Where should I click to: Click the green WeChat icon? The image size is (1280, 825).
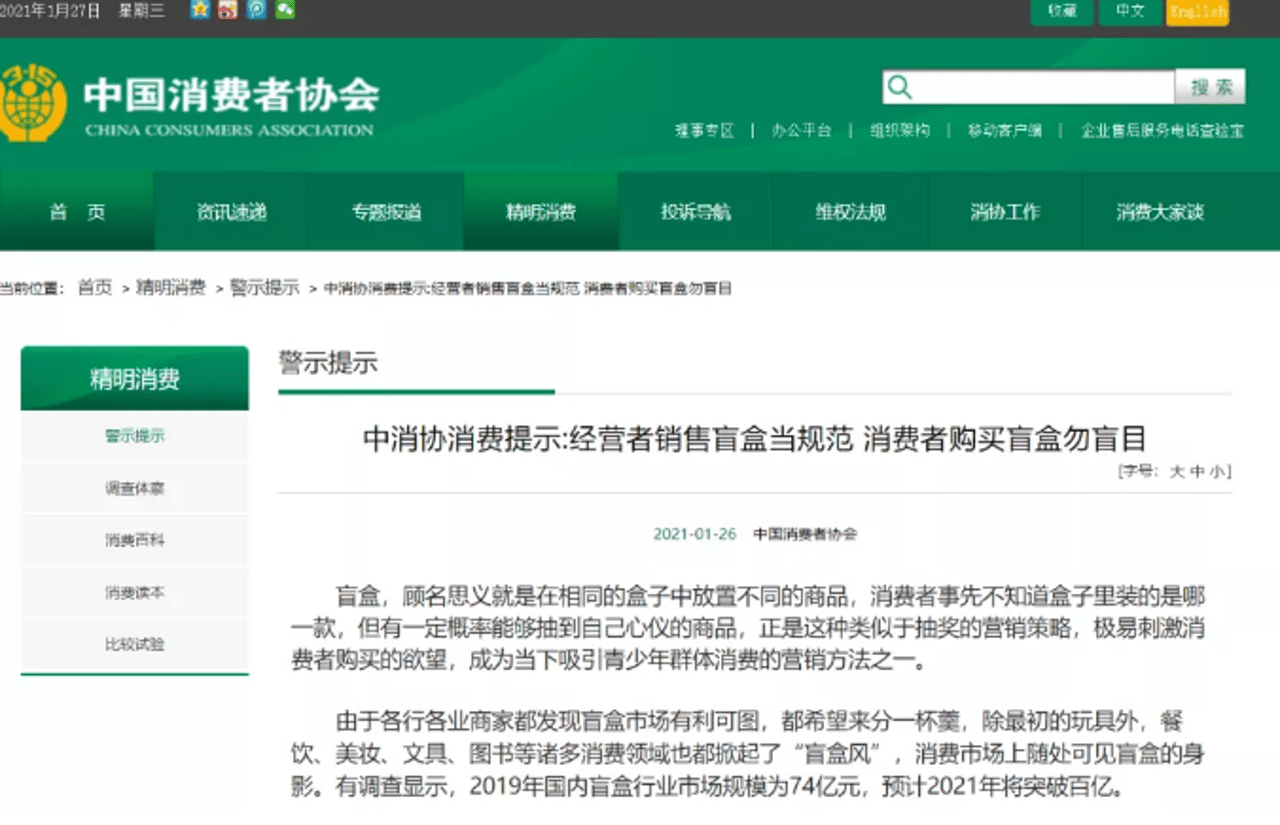pos(285,10)
